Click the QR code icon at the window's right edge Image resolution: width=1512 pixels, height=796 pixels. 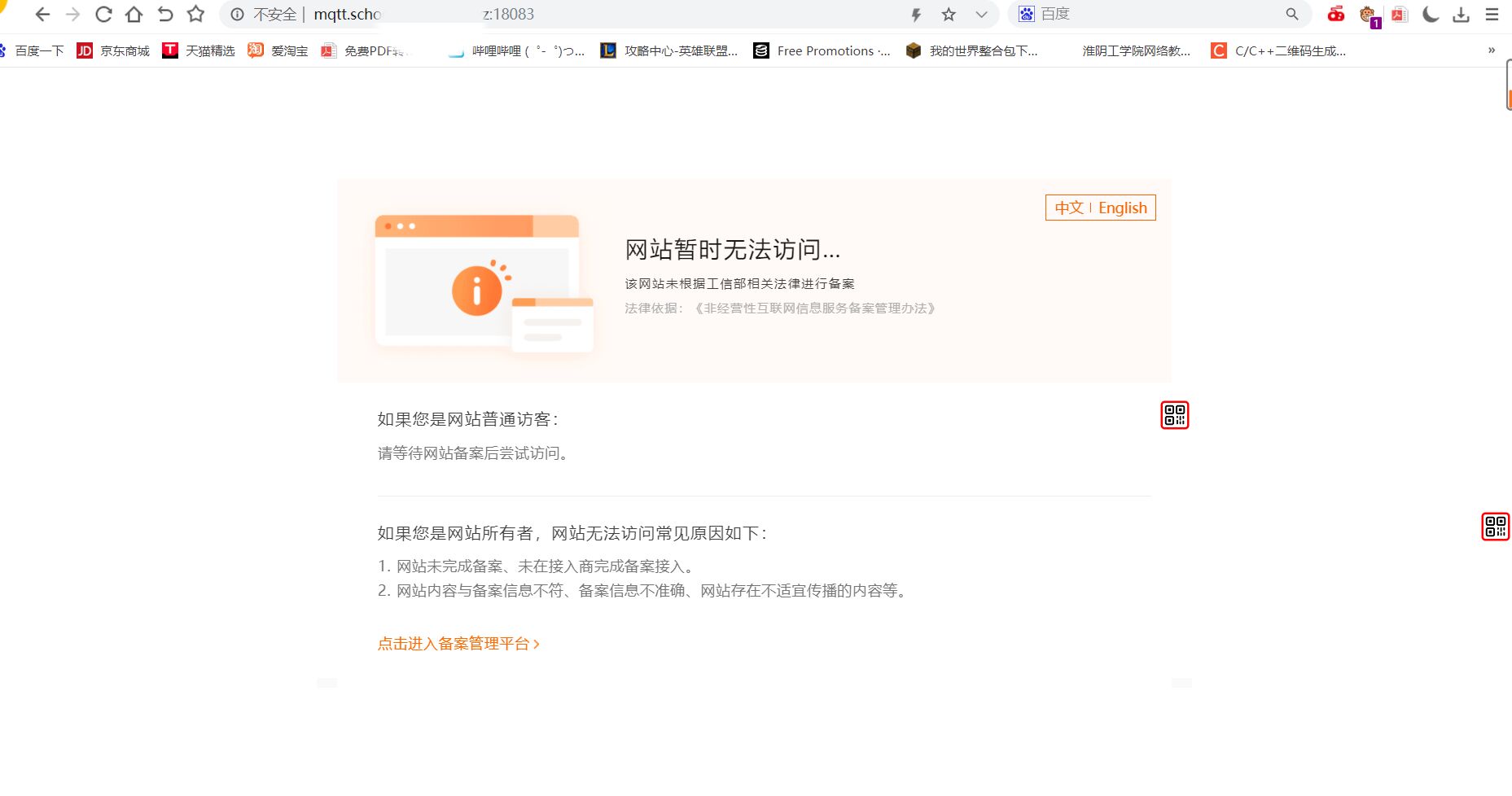coord(1496,527)
